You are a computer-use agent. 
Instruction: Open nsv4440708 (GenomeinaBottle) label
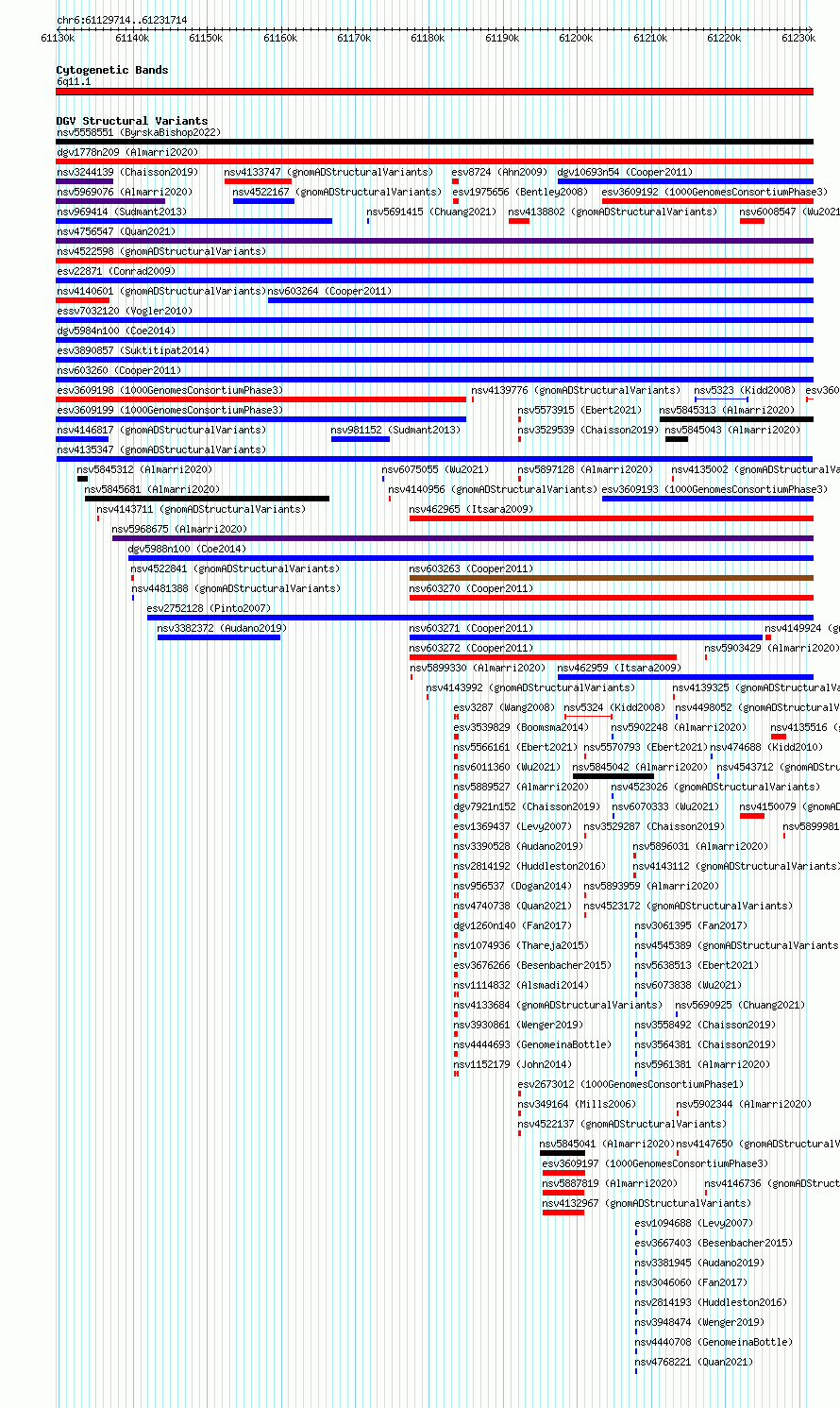714,1343
